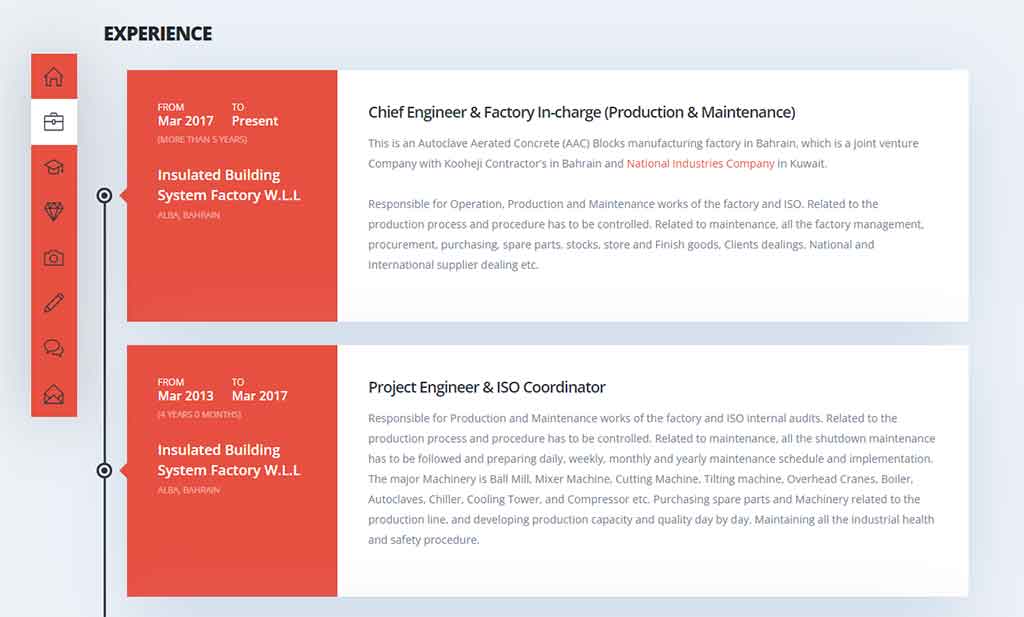Open the graduation cap Education icon

(54, 167)
